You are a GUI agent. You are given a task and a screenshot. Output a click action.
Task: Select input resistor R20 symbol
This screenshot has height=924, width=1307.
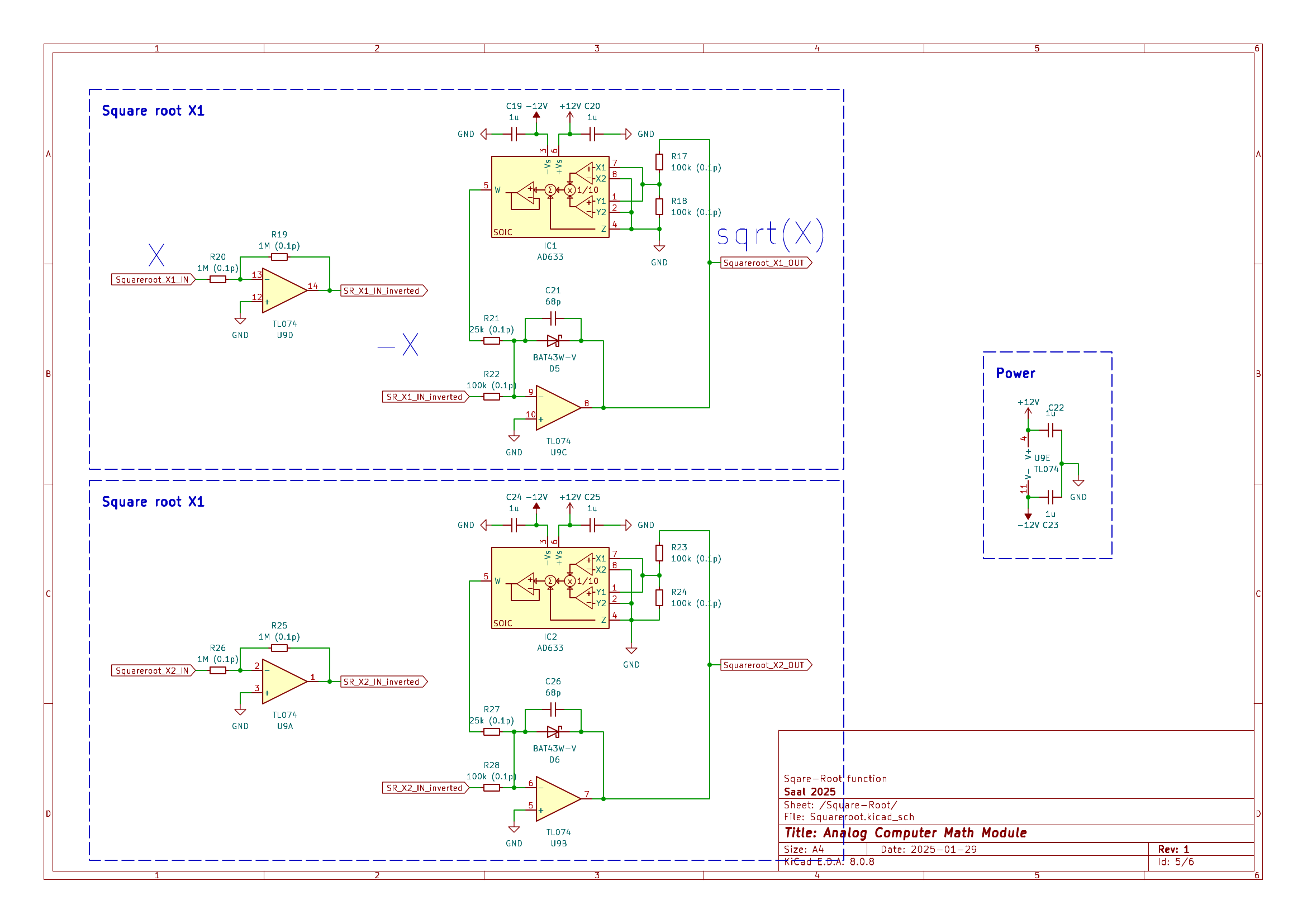point(218,279)
